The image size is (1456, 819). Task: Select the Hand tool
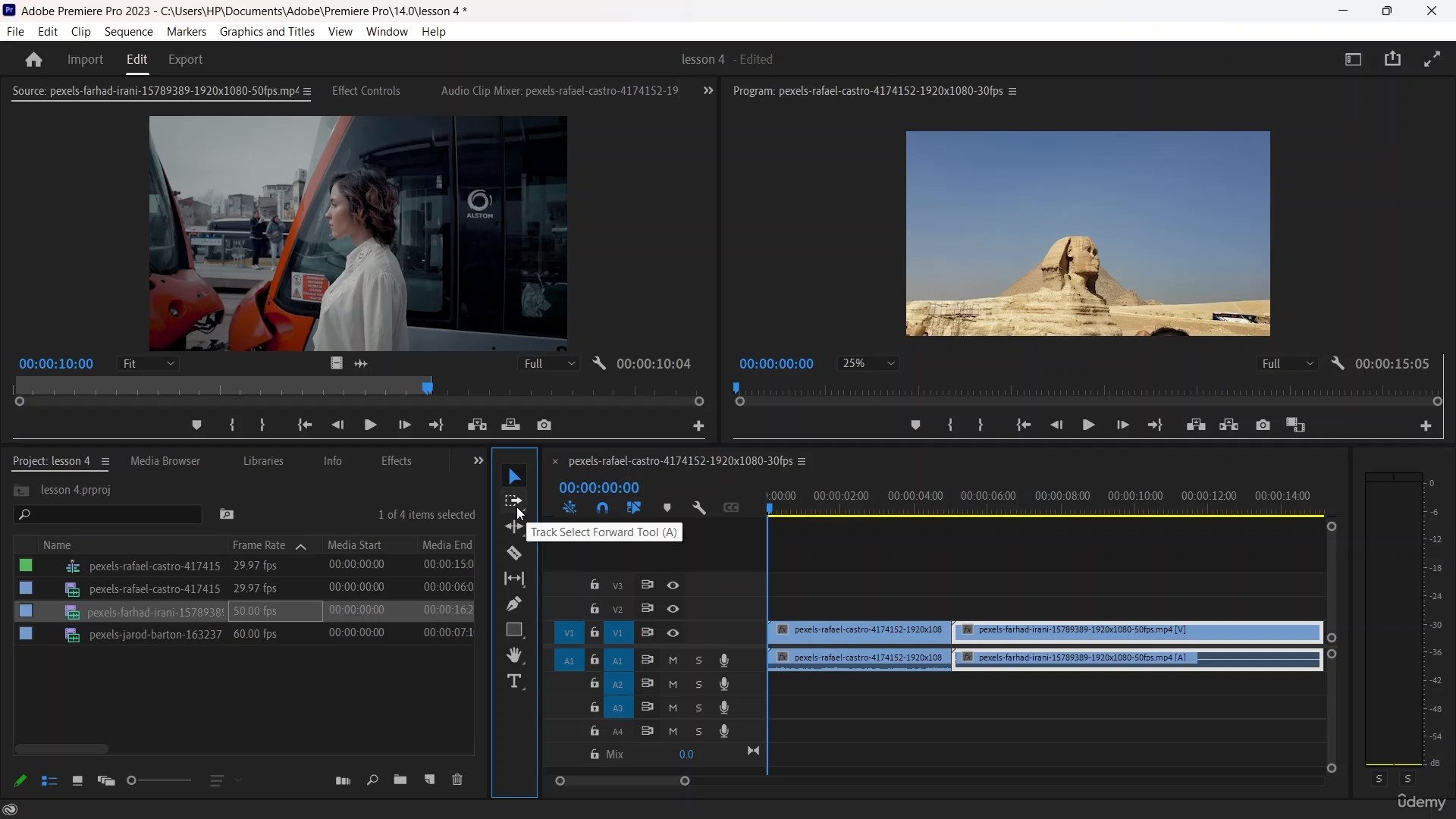[514, 655]
